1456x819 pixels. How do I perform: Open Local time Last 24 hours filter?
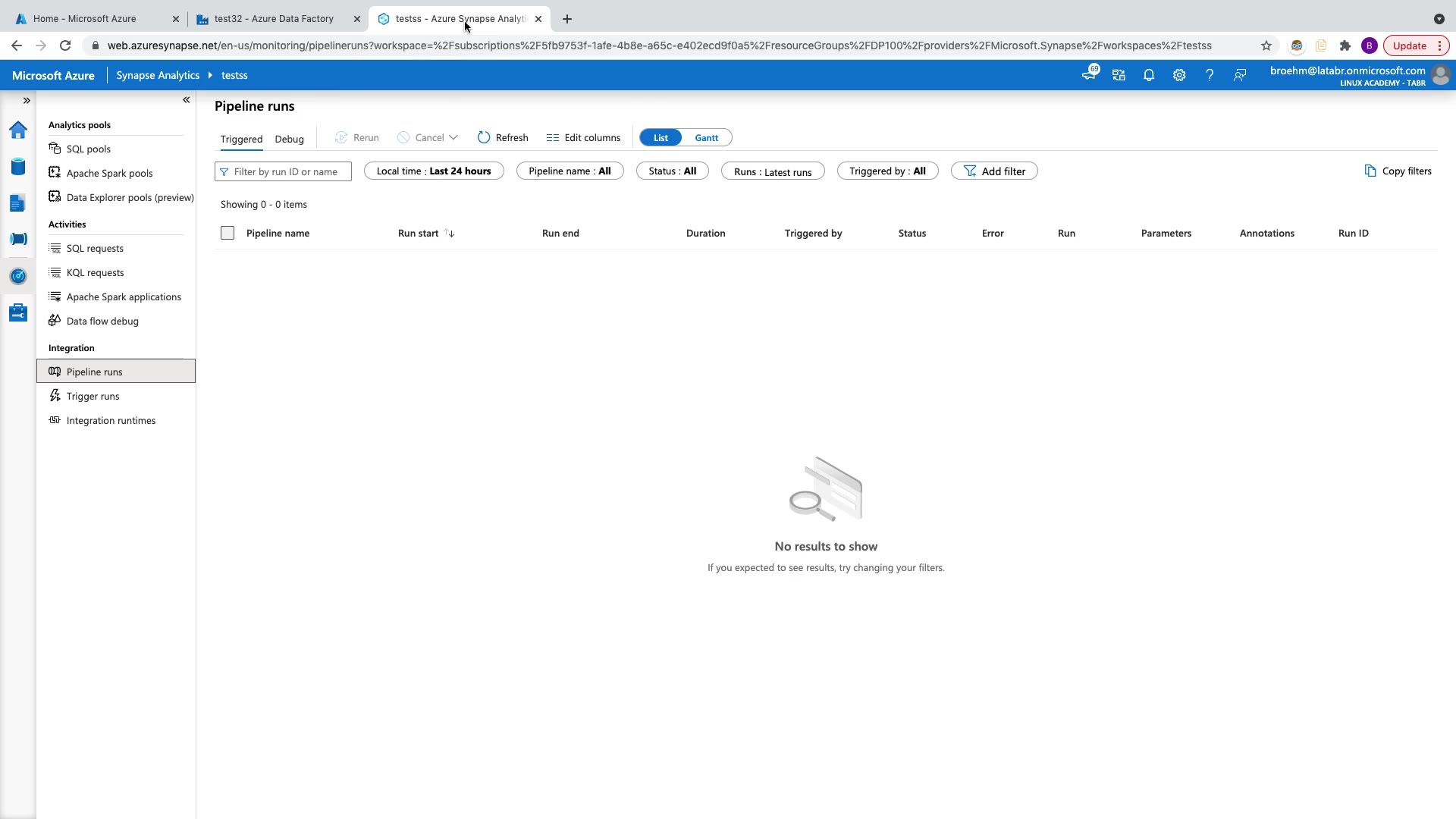coord(434,171)
